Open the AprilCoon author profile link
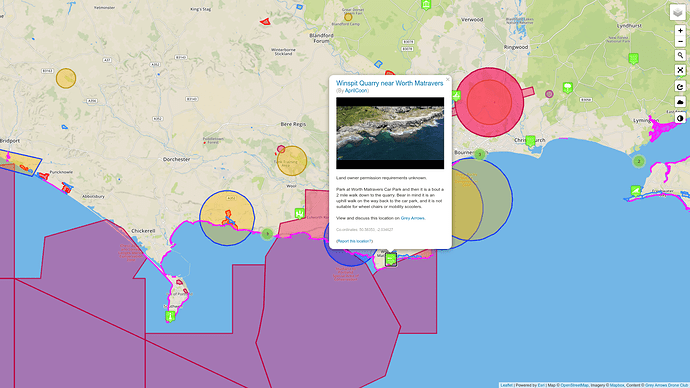 [356, 91]
